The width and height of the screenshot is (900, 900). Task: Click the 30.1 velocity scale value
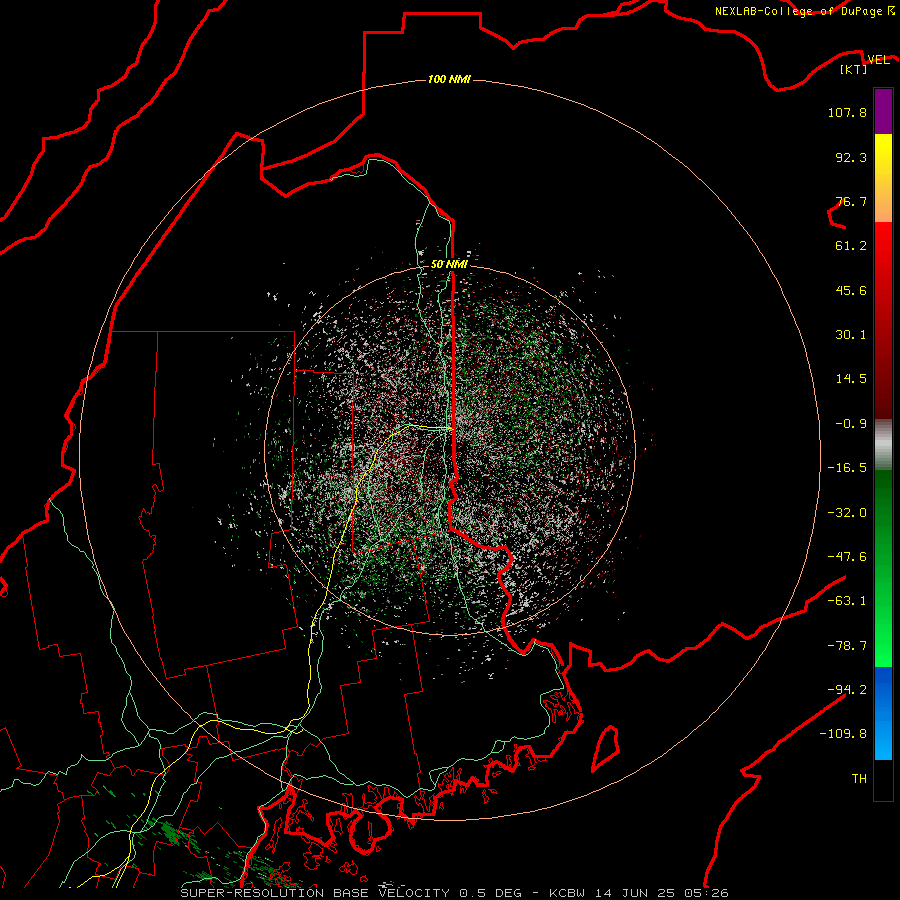pos(851,335)
